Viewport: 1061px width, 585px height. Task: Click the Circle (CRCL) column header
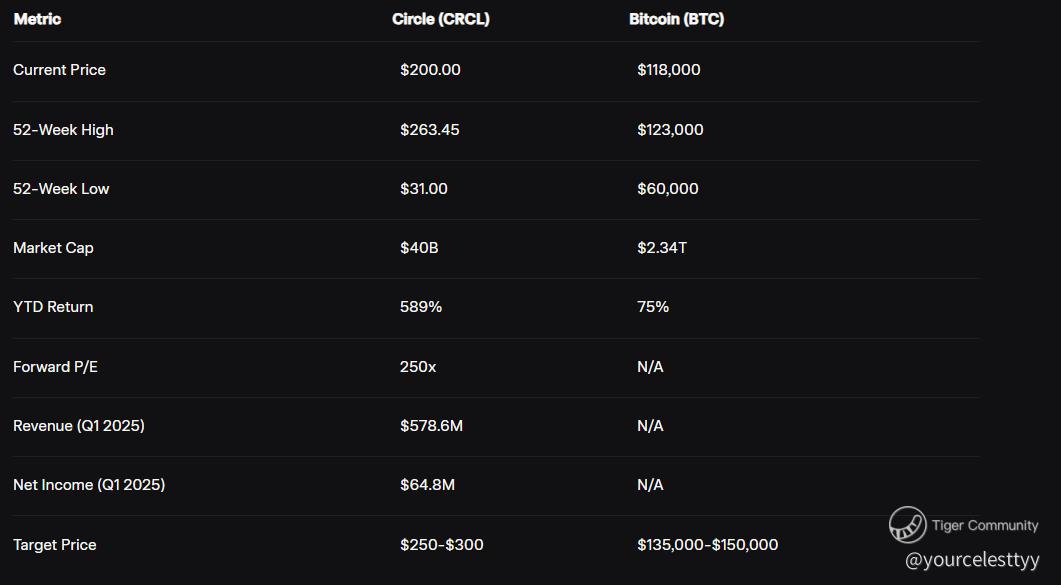pos(441,19)
